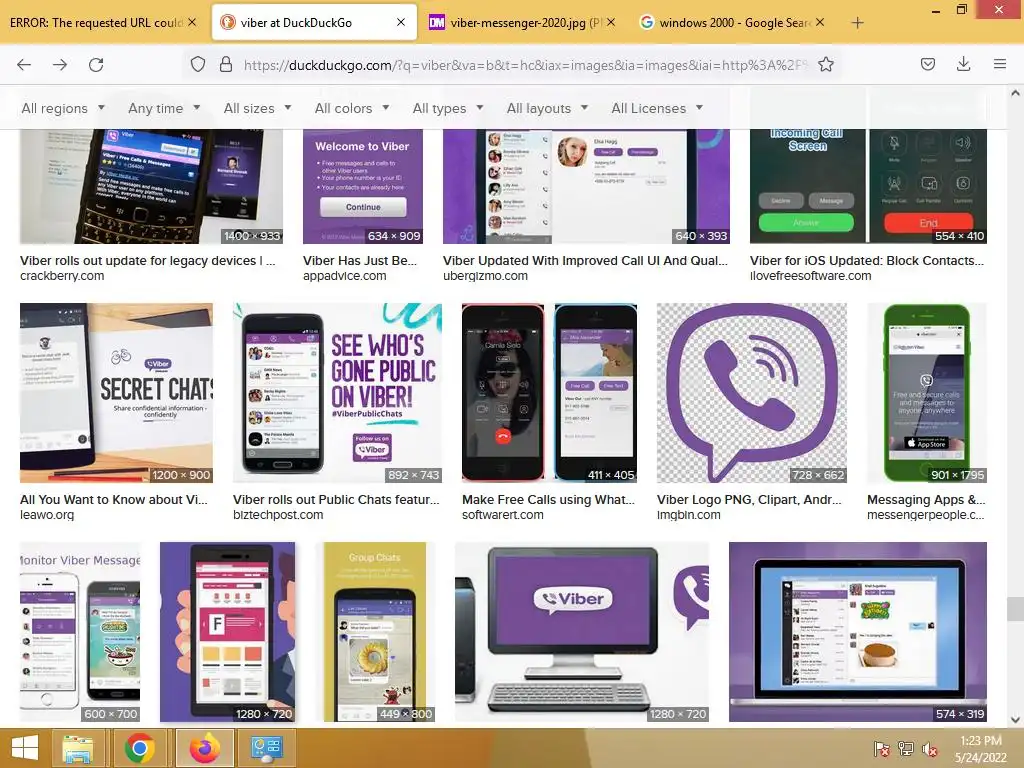The image size is (1024, 768).
Task: Select the Monitor Viber Message 600 × 700 image
Action: pyautogui.click(x=80, y=632)
